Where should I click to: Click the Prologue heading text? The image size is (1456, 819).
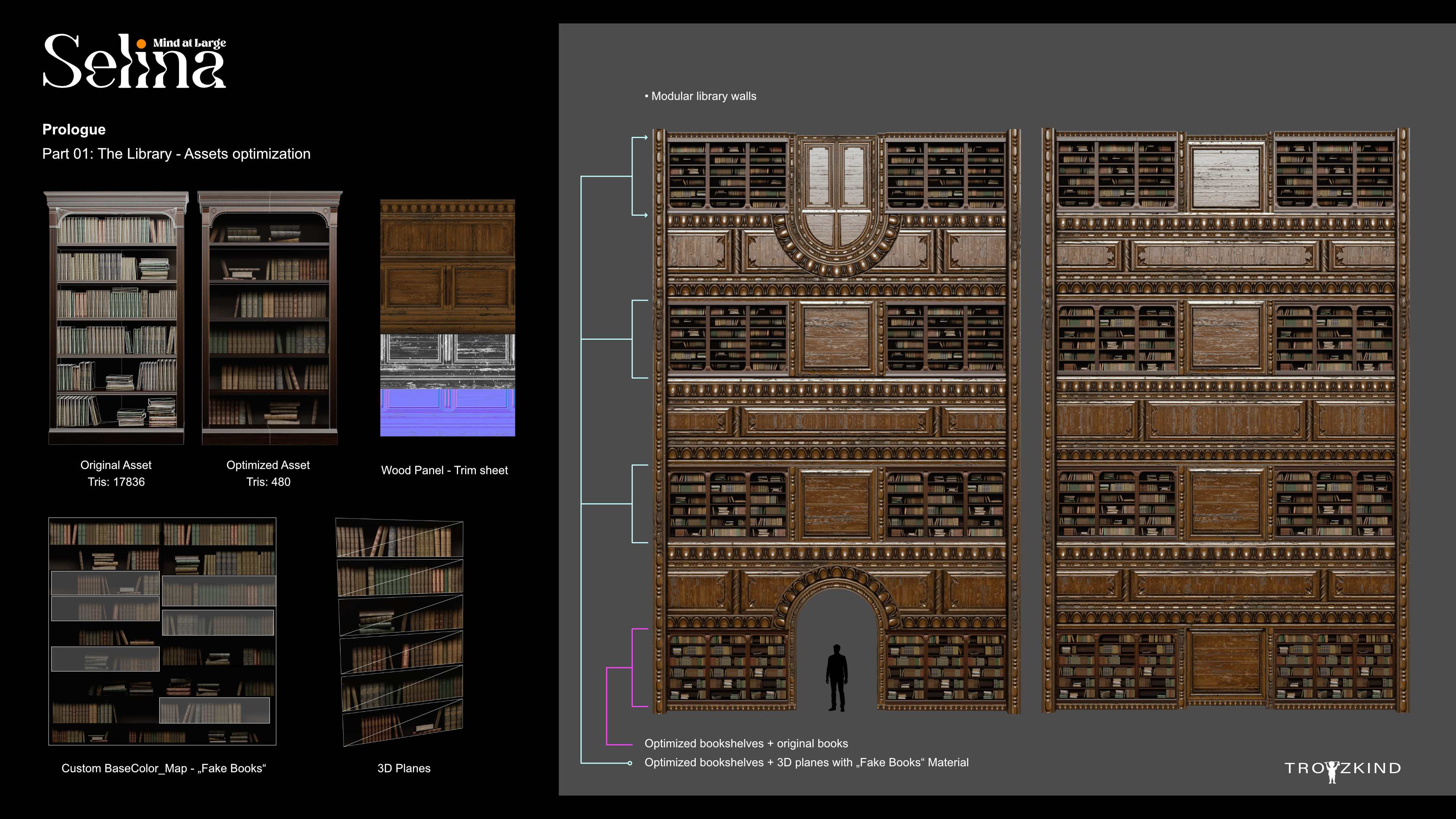coord(74,129)
